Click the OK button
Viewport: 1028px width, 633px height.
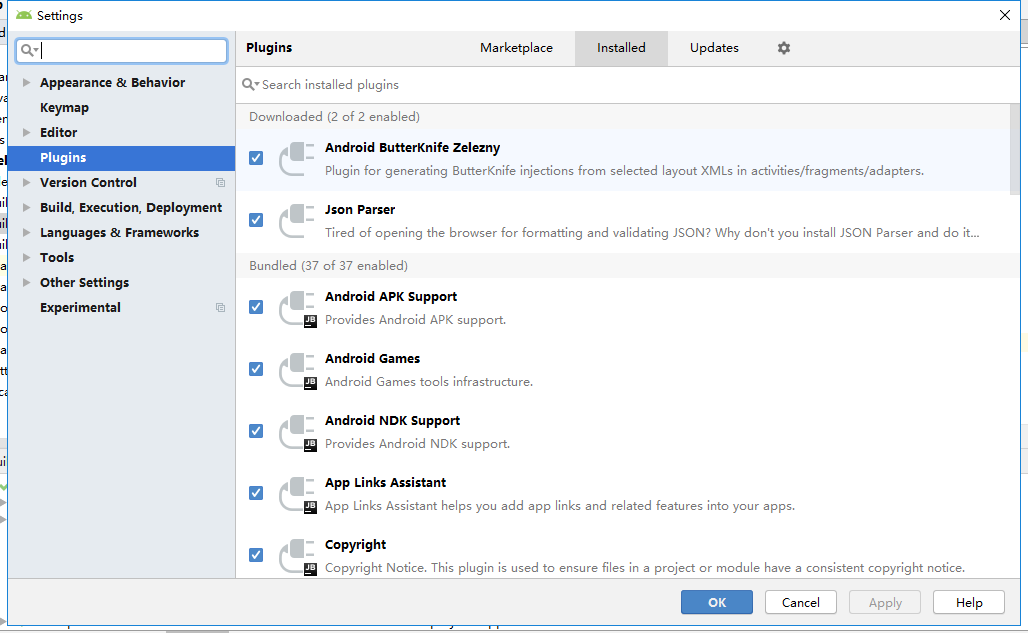[x=717, y=602]
